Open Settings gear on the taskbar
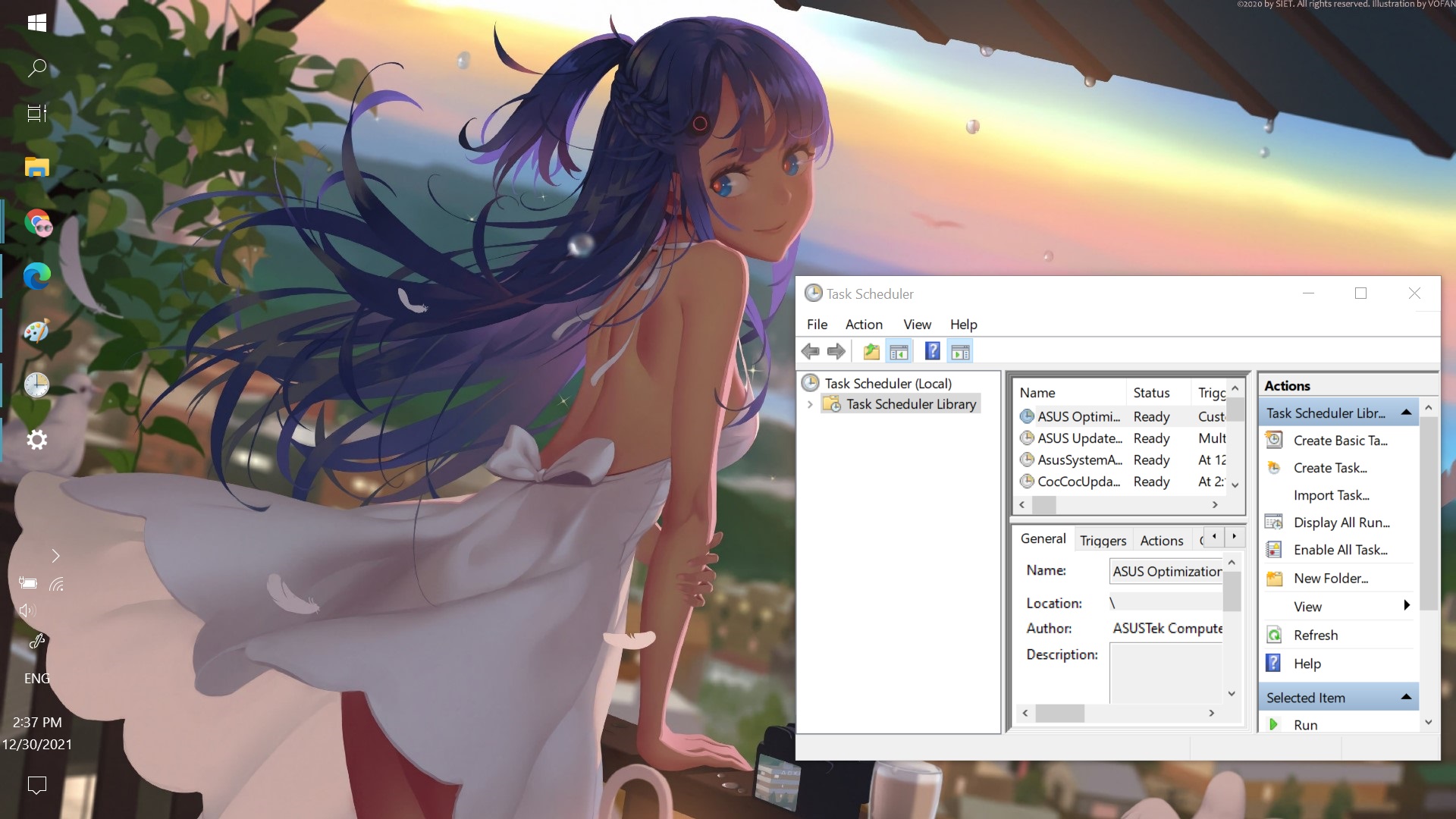The image size is (1456, 819). (x=36, y=440)
